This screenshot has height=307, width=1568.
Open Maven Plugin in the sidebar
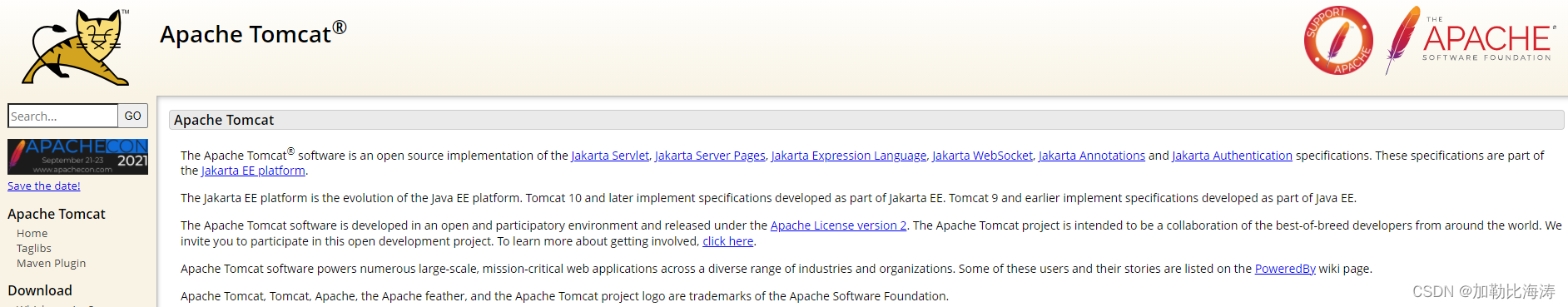(52, 263)
